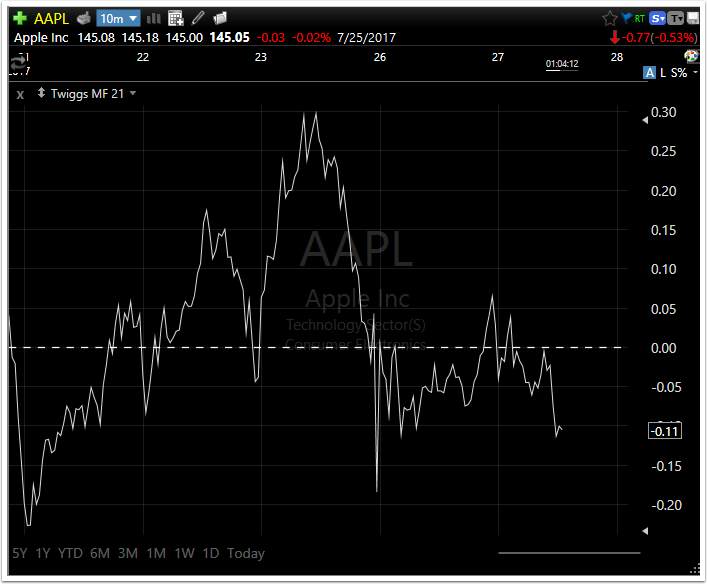707x584 pixels.
Task: Toggle the L log scale button
Action: (663, 73)
